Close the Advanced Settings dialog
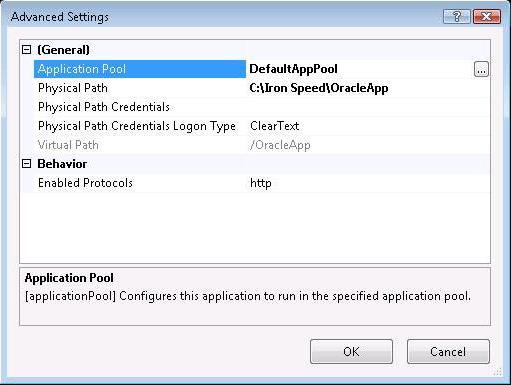The image size is (511, 385). pyautogui.click(x=487, y=16)
